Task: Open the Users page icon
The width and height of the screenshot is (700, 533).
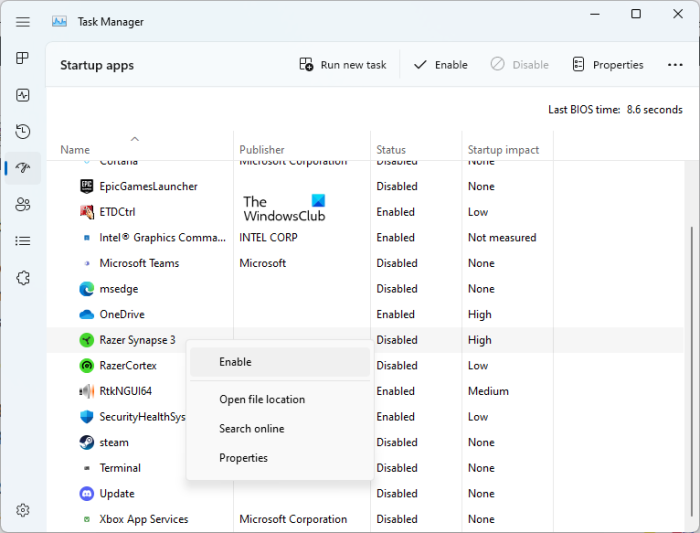Action: click(23, 204)
